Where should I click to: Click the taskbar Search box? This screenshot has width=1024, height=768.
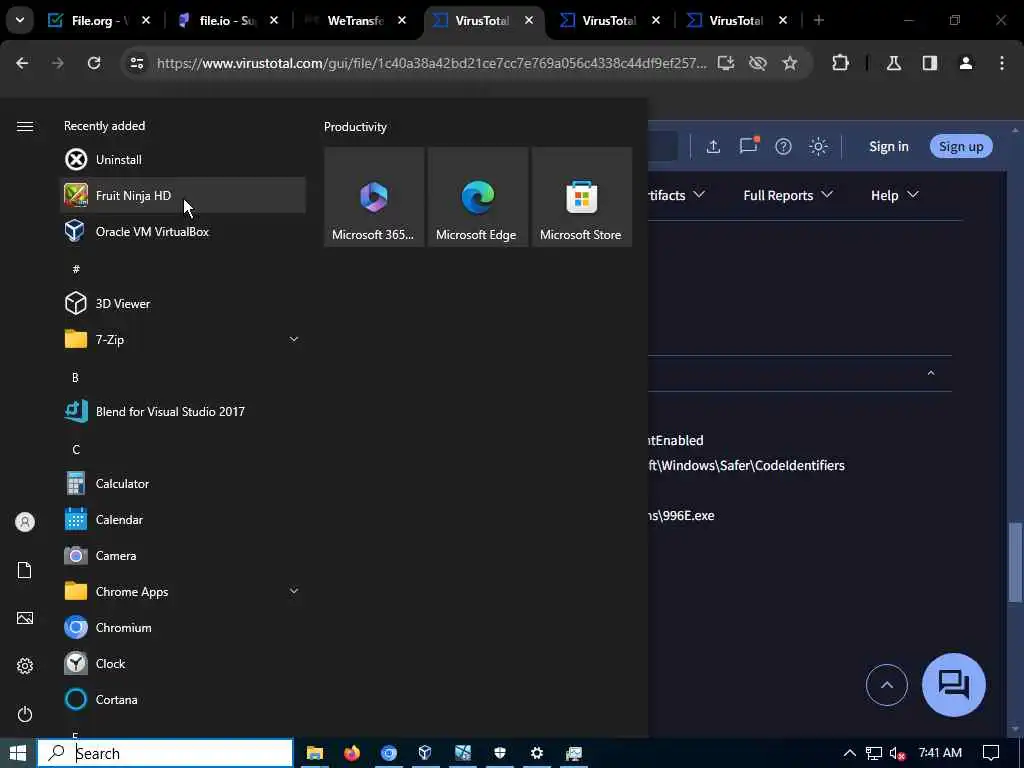pos(165,753)
